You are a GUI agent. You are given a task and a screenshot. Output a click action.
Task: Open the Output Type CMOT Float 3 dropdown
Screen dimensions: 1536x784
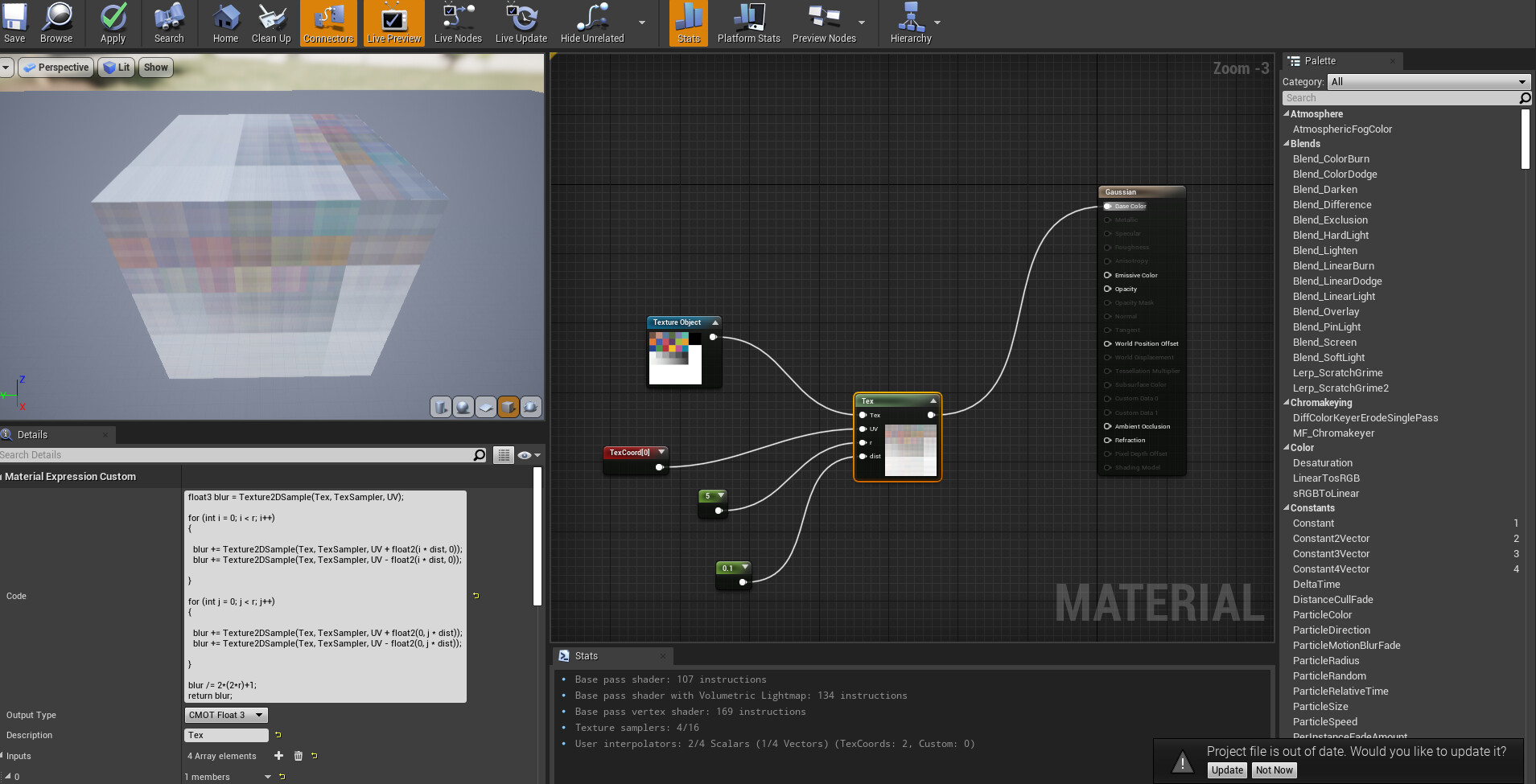[225, 715]
